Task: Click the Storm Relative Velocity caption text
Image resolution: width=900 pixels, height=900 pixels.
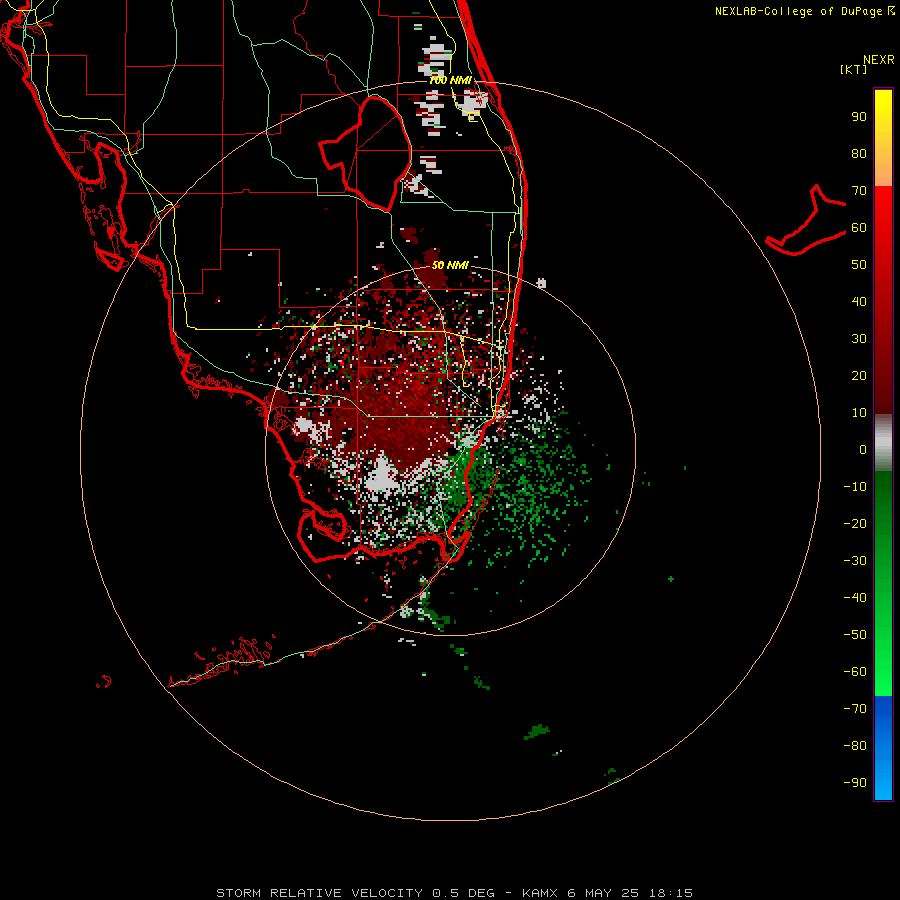Action: (x=454, y=893)
